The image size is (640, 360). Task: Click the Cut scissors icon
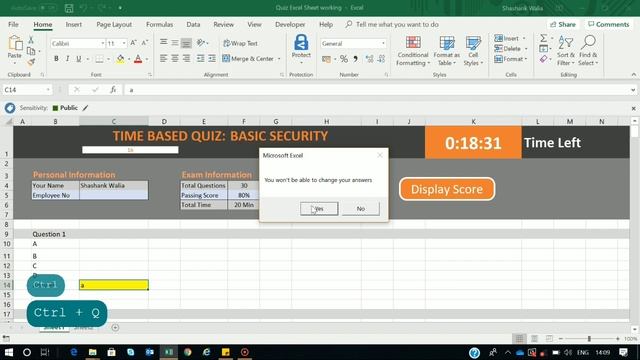coord(31,40)
